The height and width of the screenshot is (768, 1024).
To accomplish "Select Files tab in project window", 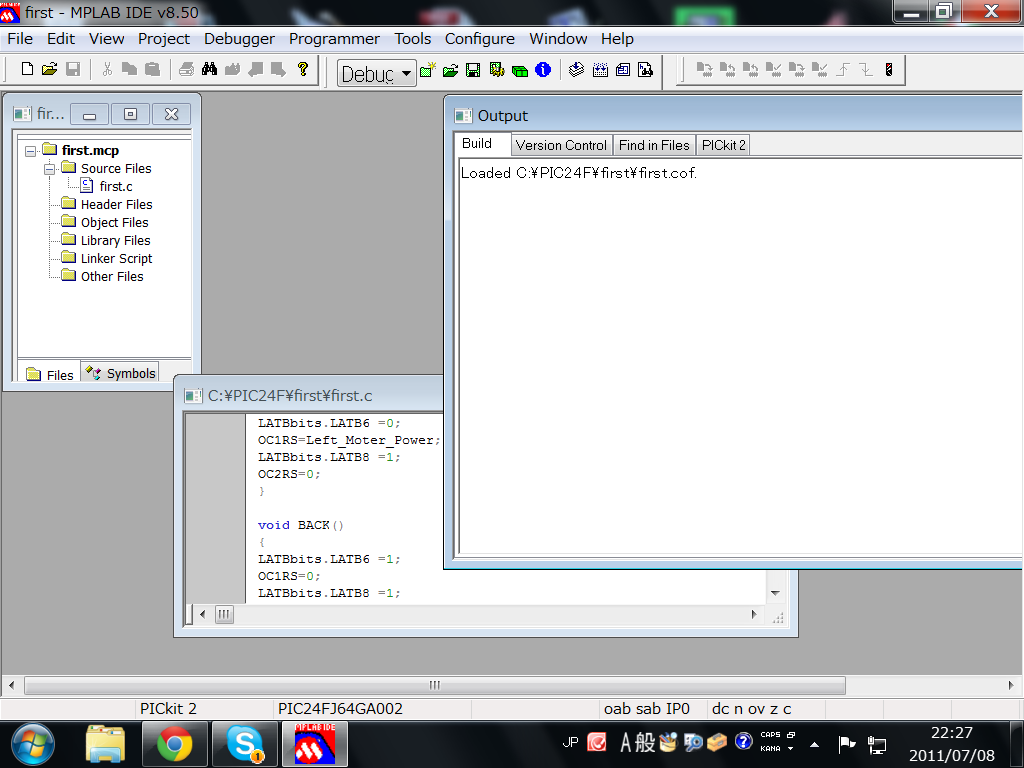I will click(50, 374).
